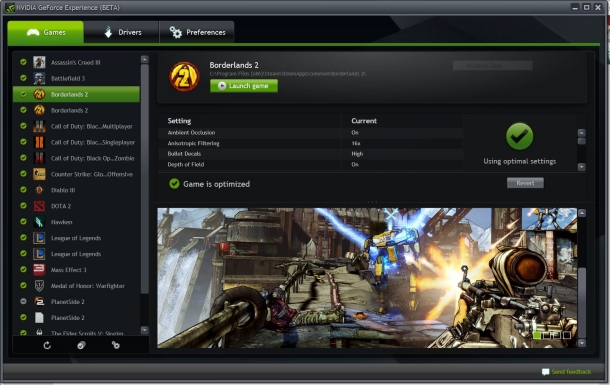The width and height of the screenshot is (610, 385).
Task: Click the Counter Strike game icon
Action: click(39, 174)
